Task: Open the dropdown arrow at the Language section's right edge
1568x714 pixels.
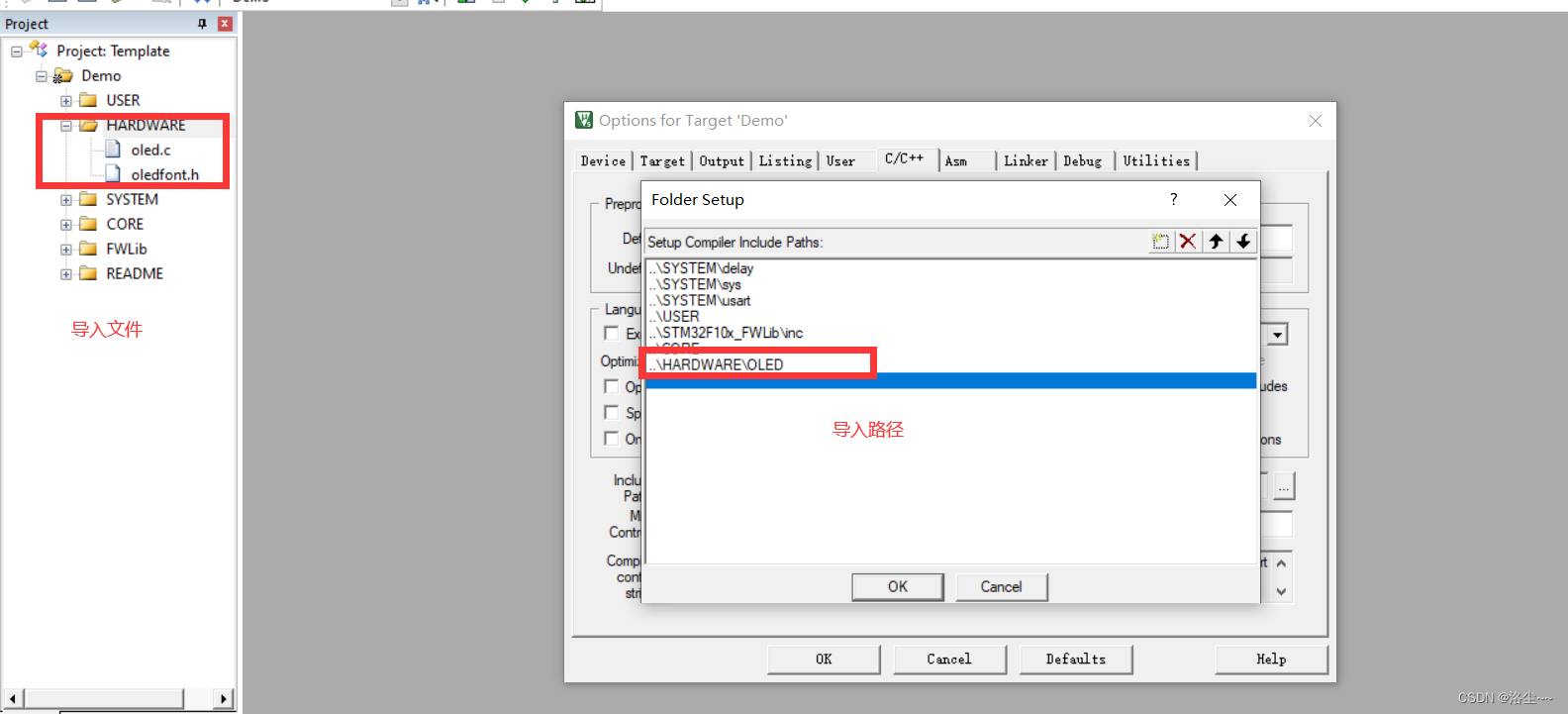Action: pyautogui.click(x=1277, y=335)
